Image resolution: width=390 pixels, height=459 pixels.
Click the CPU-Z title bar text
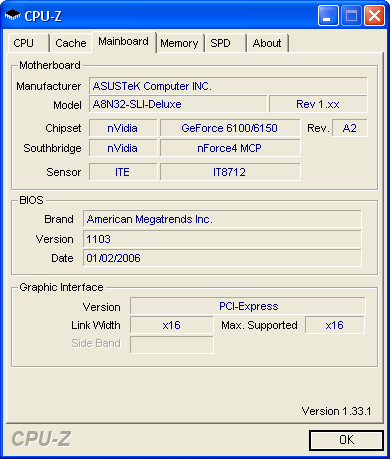(43, 16)
